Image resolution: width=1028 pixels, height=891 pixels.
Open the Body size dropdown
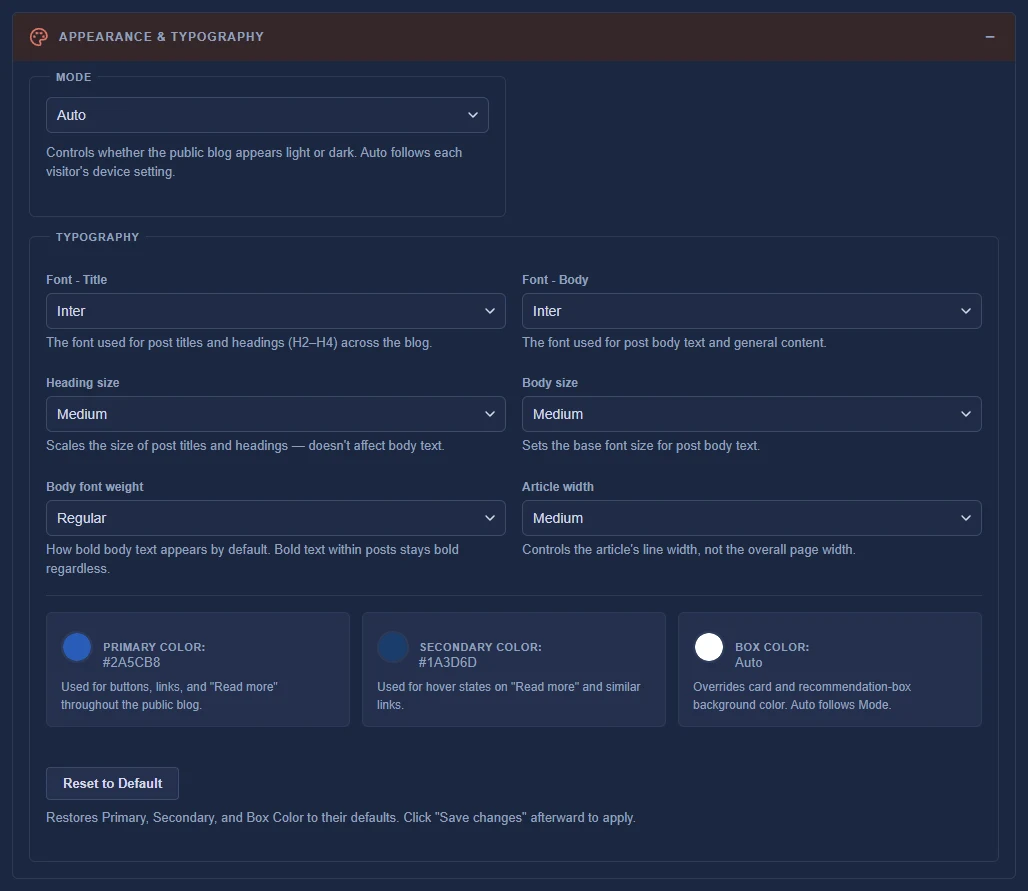point(751,414)
